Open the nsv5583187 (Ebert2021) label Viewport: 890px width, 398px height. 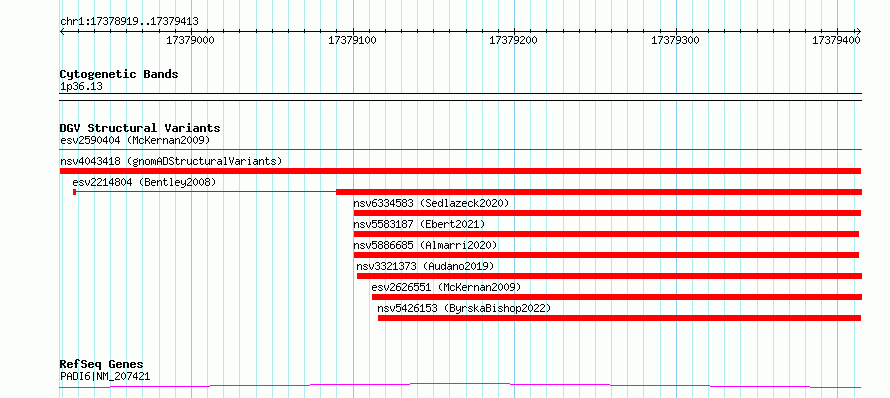coord(419,224)
